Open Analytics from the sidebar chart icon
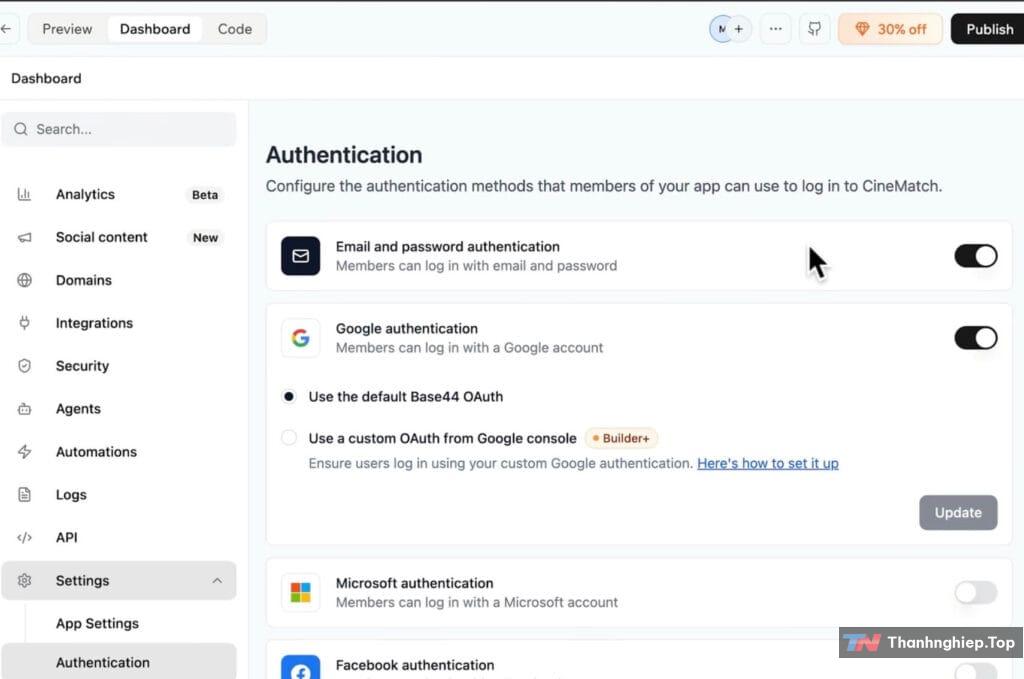1024x679 pixels. click(x=24, y=195)
